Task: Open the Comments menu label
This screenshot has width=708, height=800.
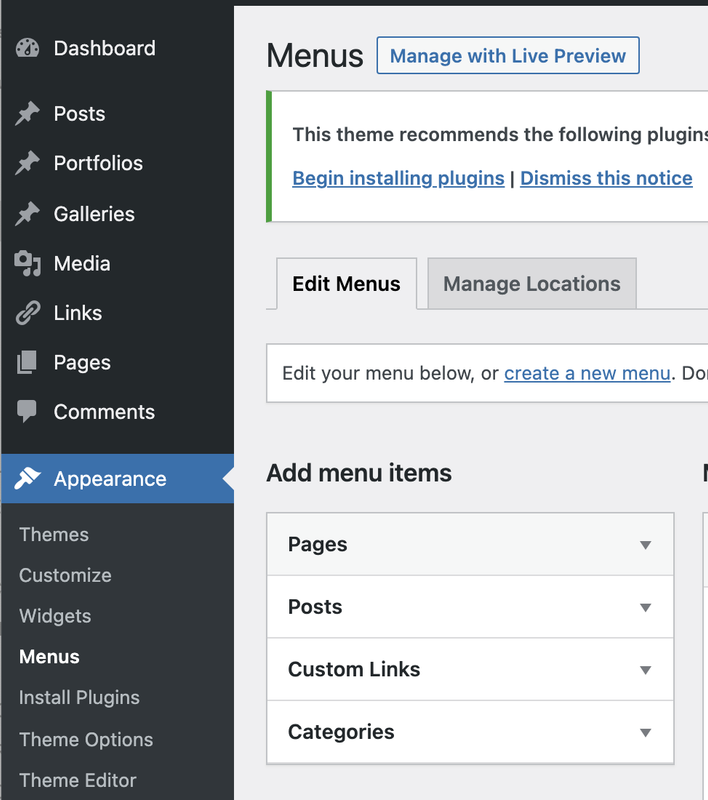Action: point(104,412)
